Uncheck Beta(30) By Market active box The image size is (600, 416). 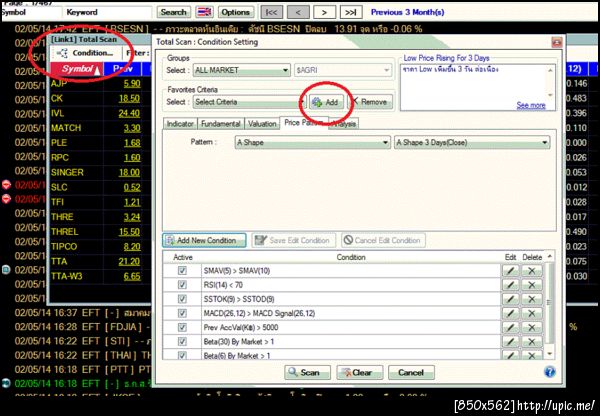click(x=182, y=341)
